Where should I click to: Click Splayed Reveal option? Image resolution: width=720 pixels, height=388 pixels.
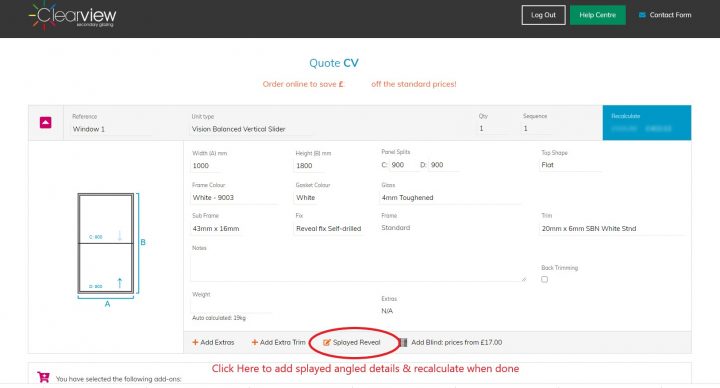point(352,342)
